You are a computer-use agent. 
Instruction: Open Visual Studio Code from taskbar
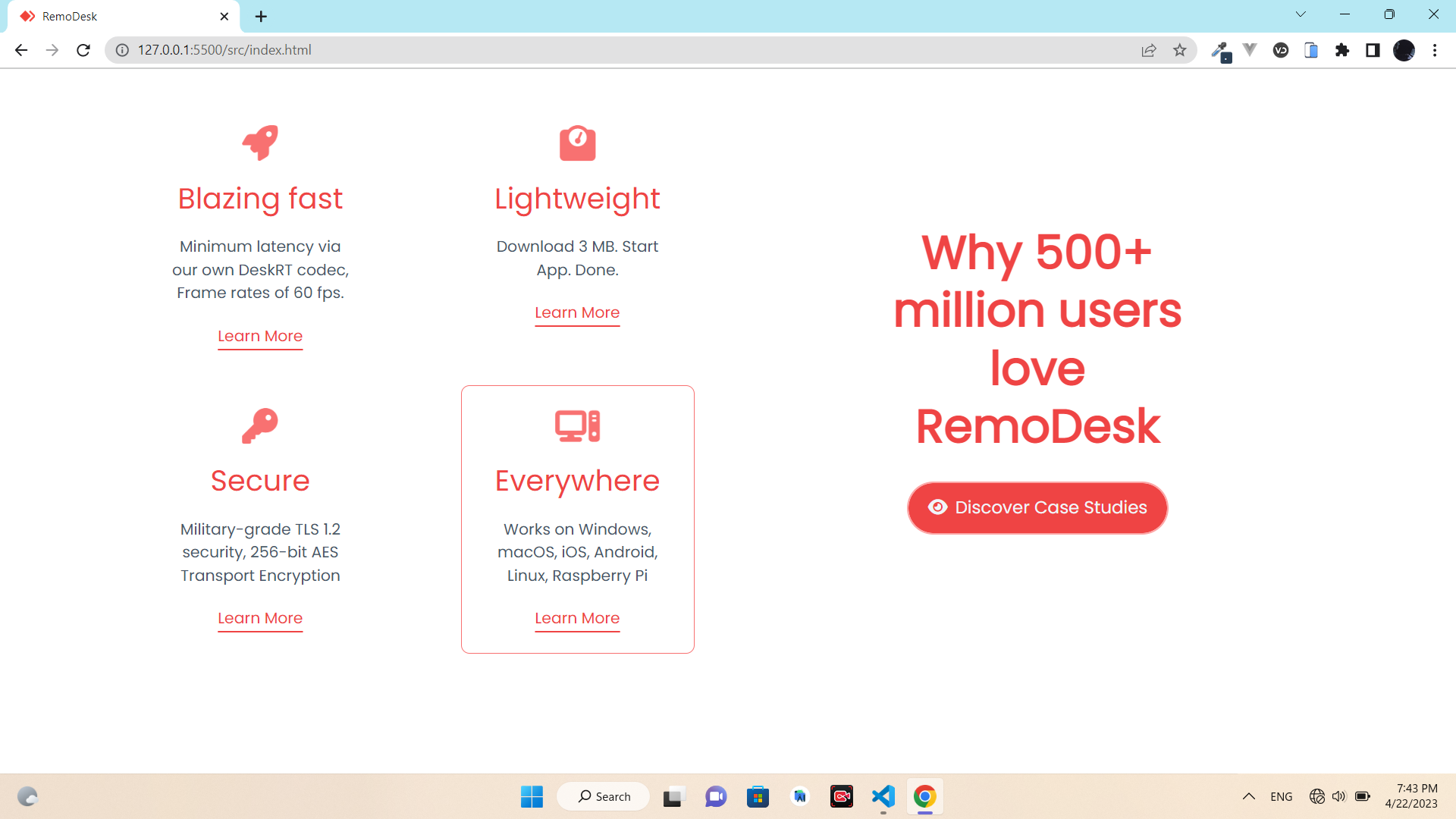(883, 796)
